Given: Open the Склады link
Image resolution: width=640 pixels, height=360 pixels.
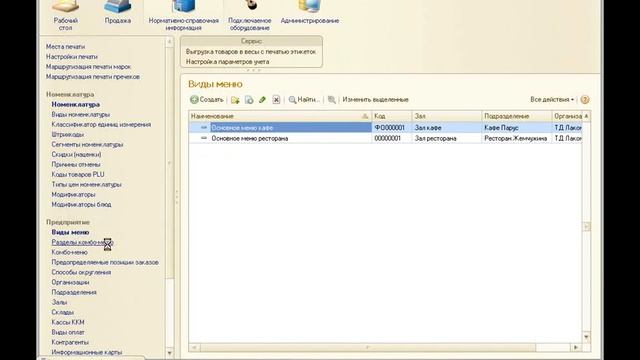Looking at the screenshot, I should tap(62, 312).
